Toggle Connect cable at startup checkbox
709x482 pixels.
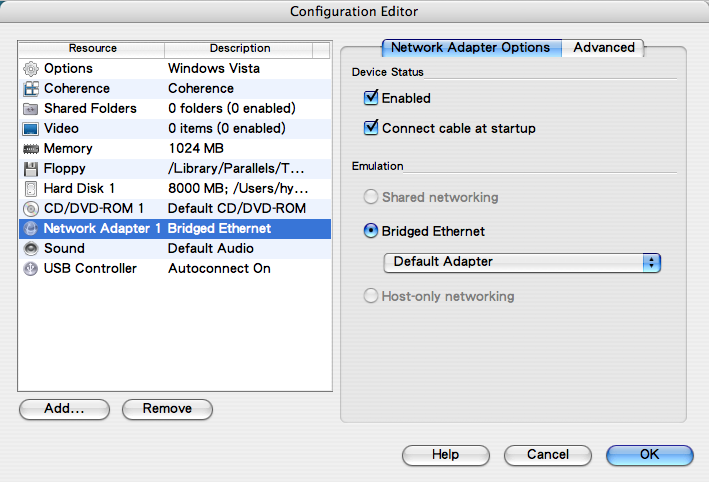(371, 128)
